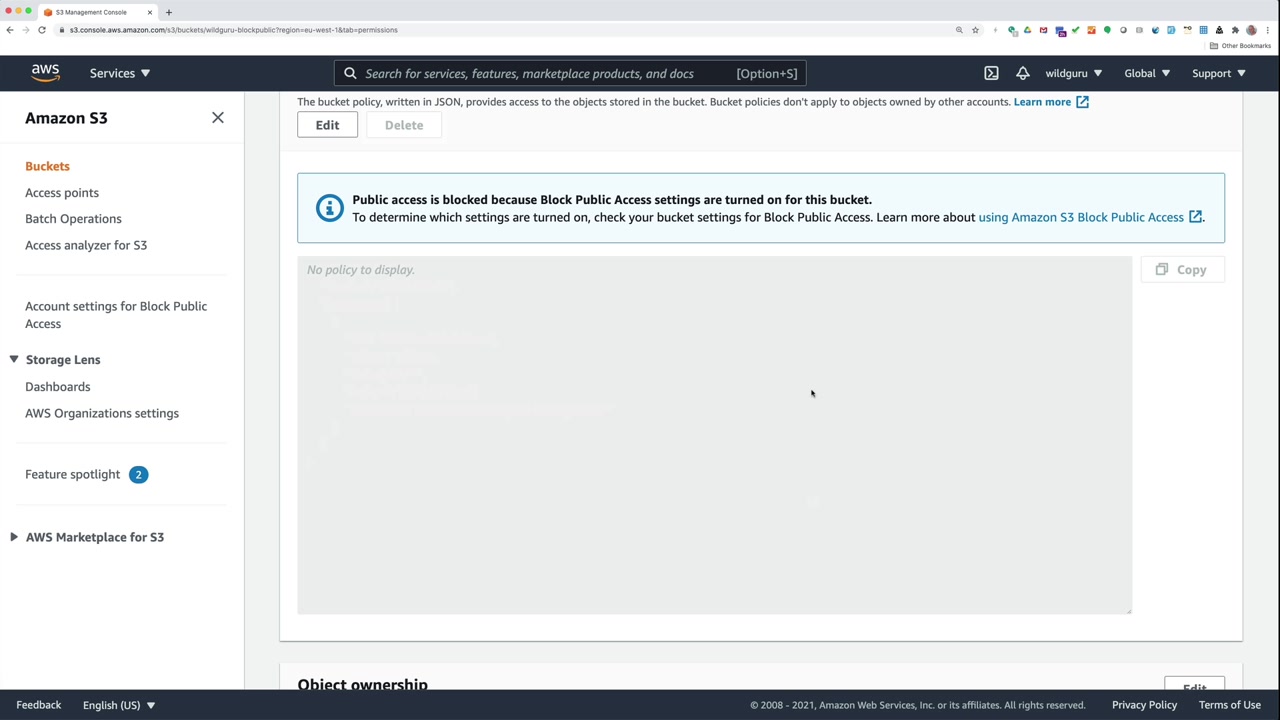Open the Support dropdown menu

pos(1218,73)
